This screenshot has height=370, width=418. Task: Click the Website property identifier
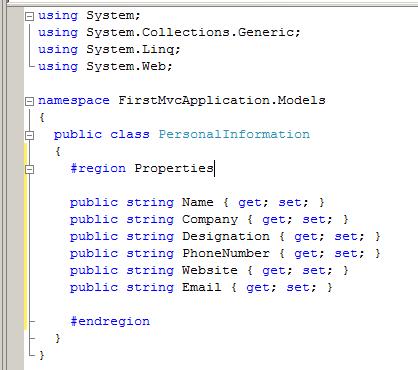coord(210,270)
